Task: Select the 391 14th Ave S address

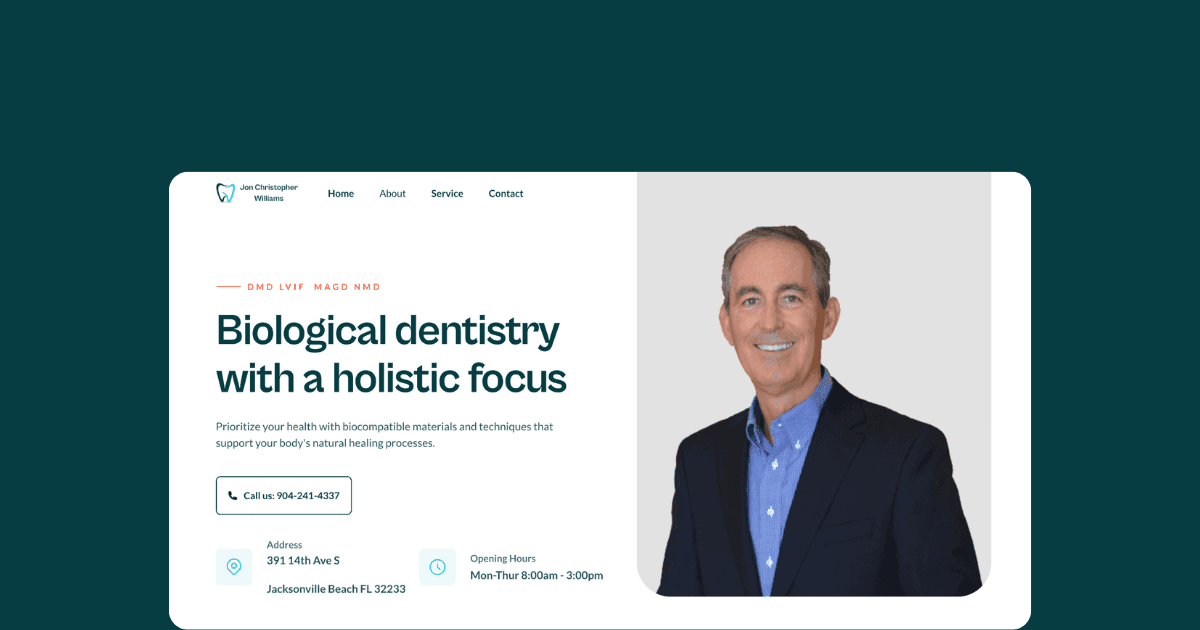Action: coord(303,561)
